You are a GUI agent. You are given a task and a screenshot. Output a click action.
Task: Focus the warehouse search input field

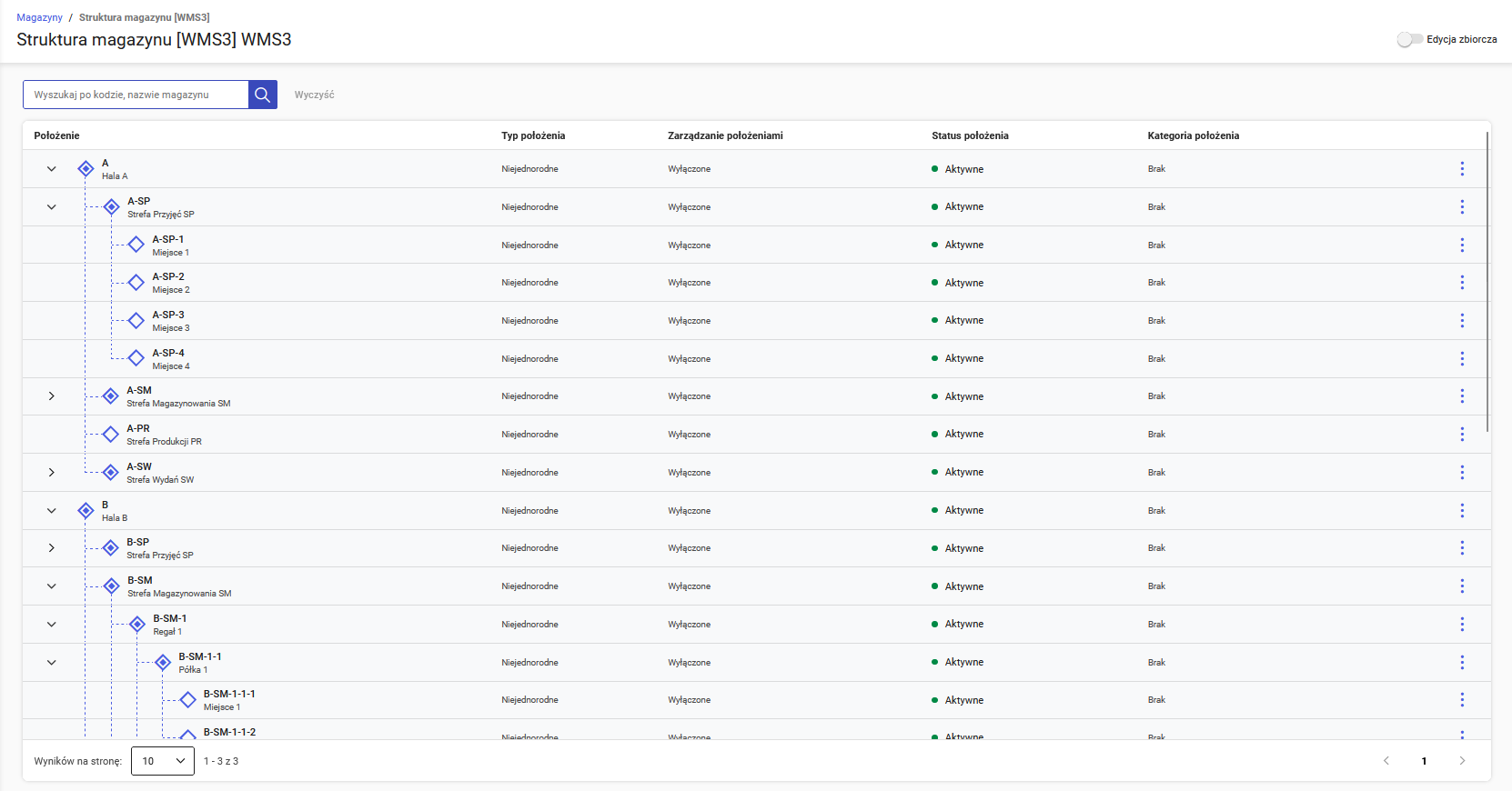[x=136, y=95]
